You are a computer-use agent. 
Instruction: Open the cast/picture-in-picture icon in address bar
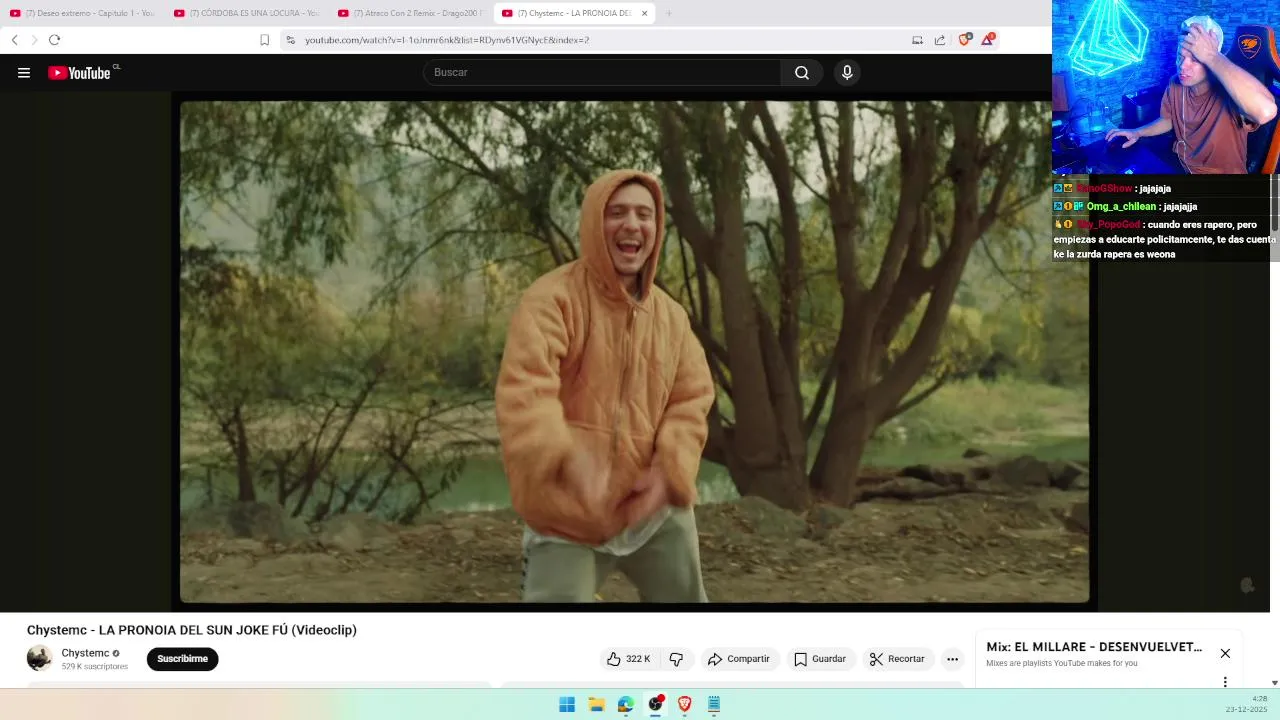[917, 40]
